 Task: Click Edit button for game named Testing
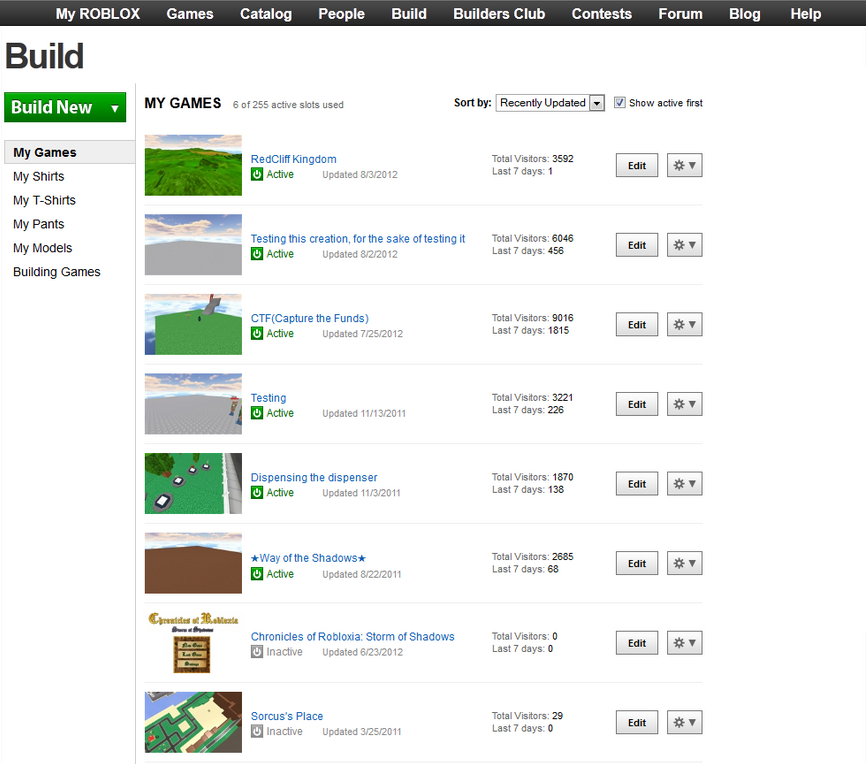tap(637, 404)
